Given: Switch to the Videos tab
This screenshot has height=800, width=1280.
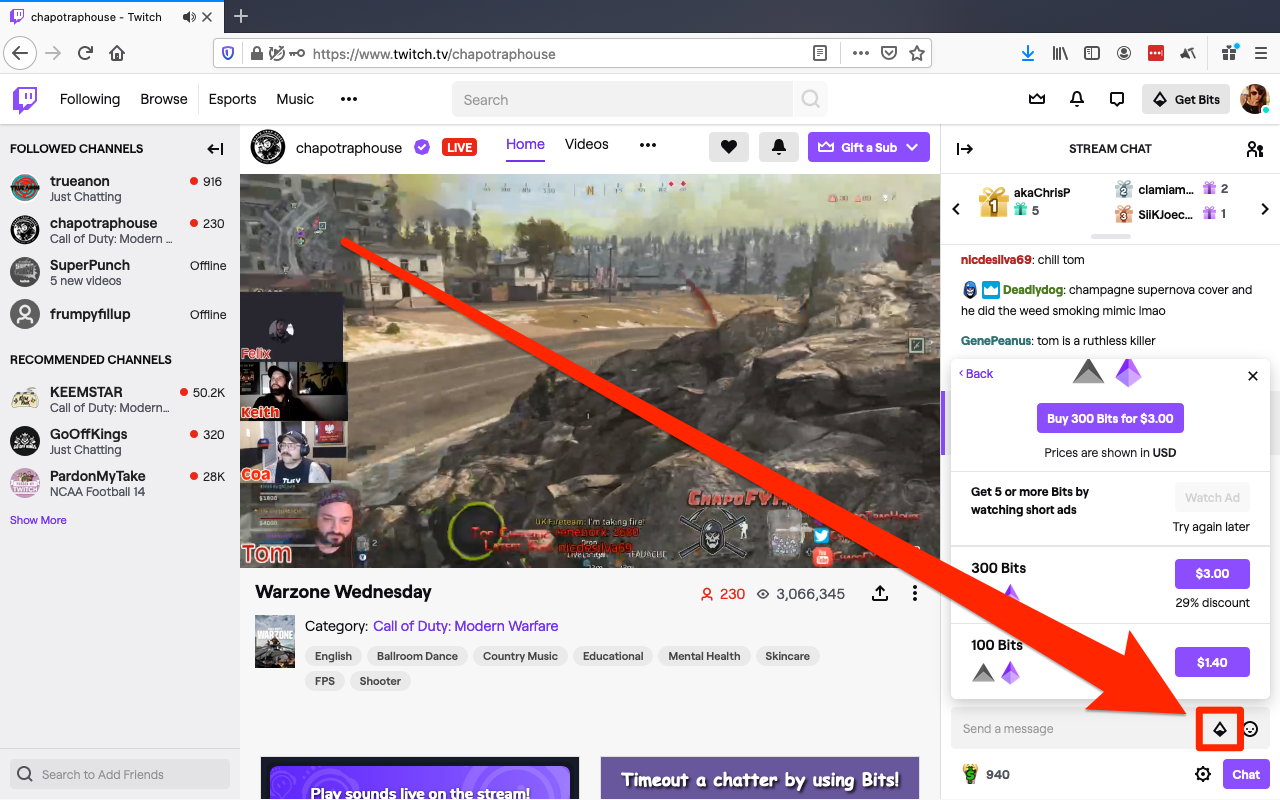Looking at the screenshot, I should 587,144.
